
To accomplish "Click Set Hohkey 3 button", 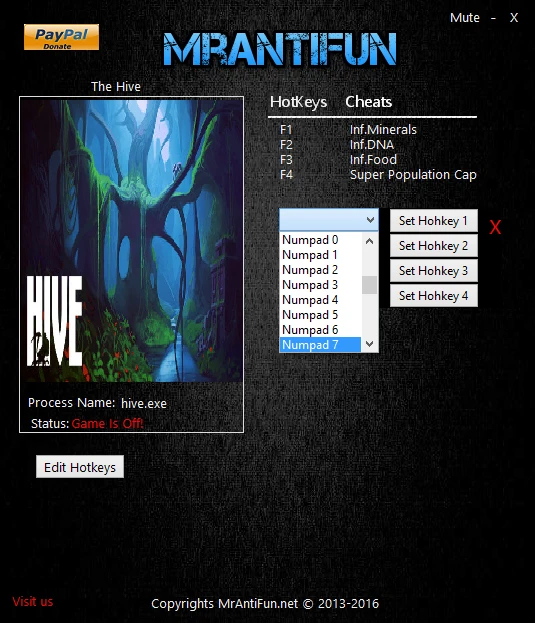I will pyautogui.click(x=433, y=271).
